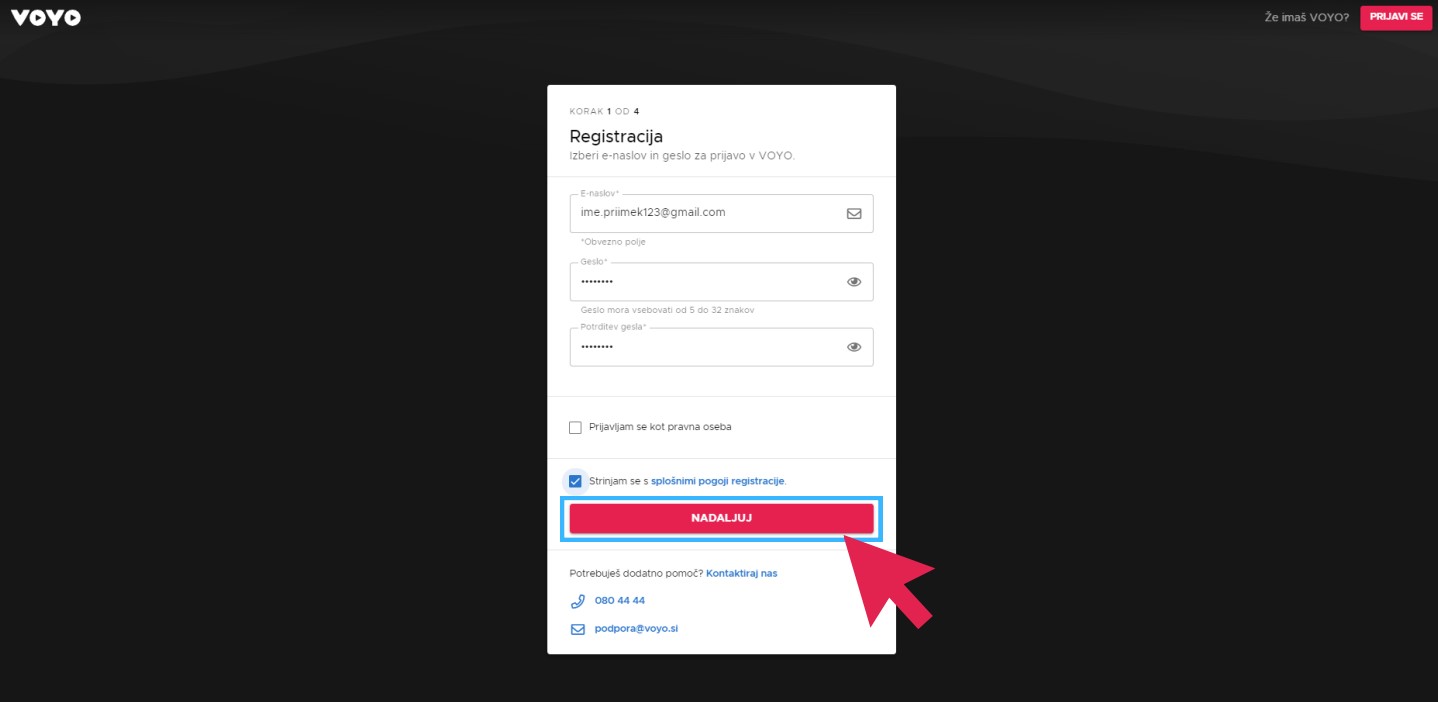Focus the E-naslov email input field
Image resolution: width=1438 pixels, height=702 pixels.
click(700, 213)
